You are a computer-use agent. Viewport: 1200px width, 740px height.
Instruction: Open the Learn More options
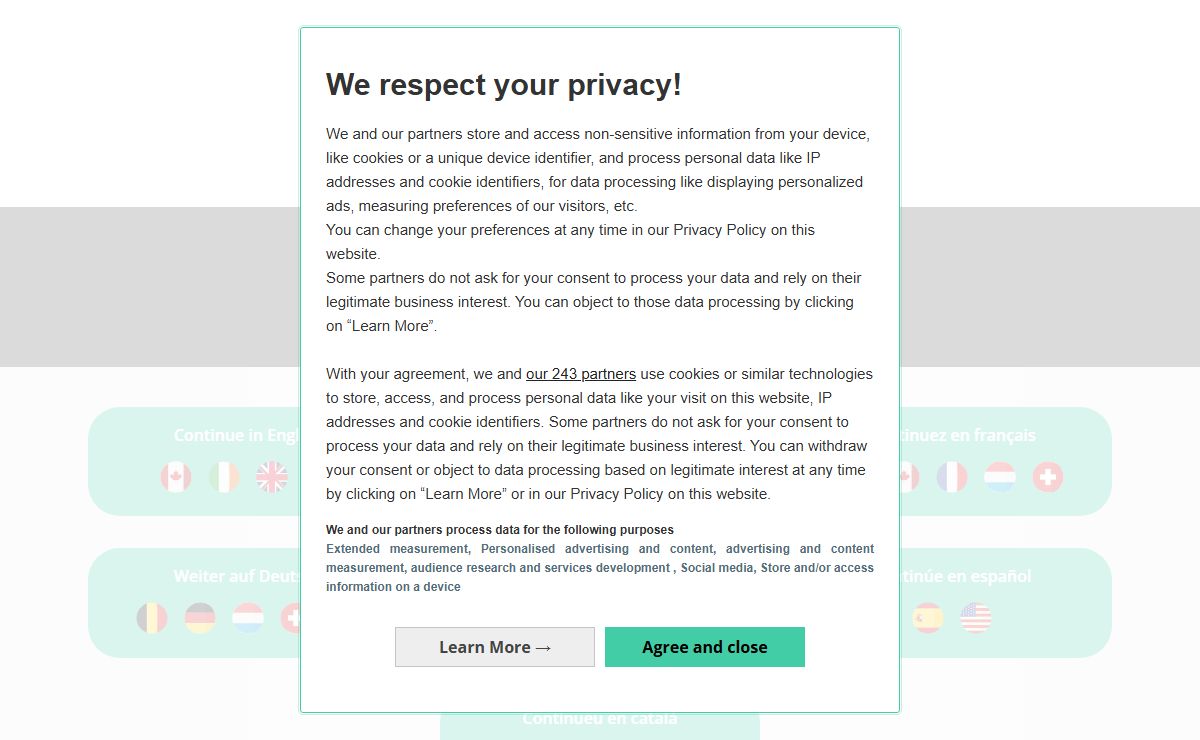pos(495,647)
